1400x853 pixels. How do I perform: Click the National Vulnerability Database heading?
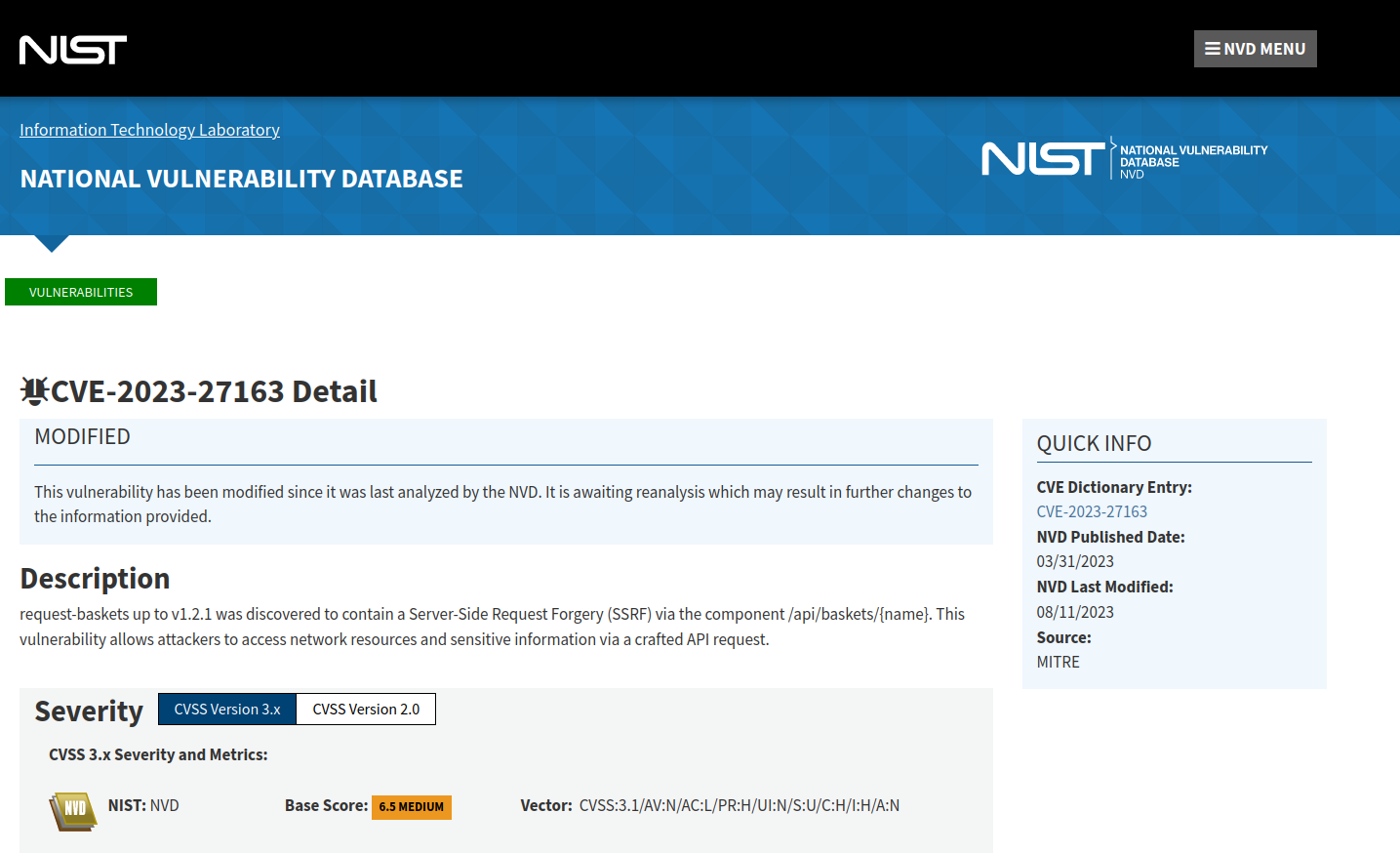pos(241,179)
